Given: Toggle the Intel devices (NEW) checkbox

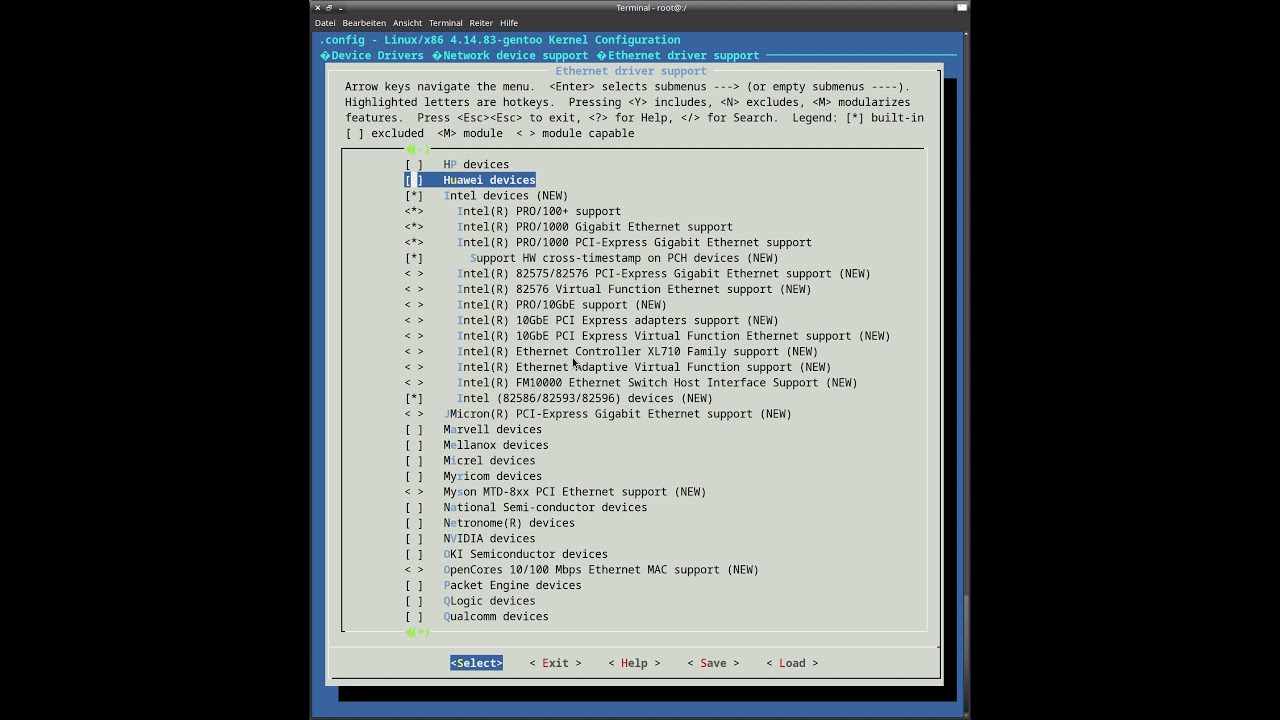Looking at the screenshot, I should point(414,196).
